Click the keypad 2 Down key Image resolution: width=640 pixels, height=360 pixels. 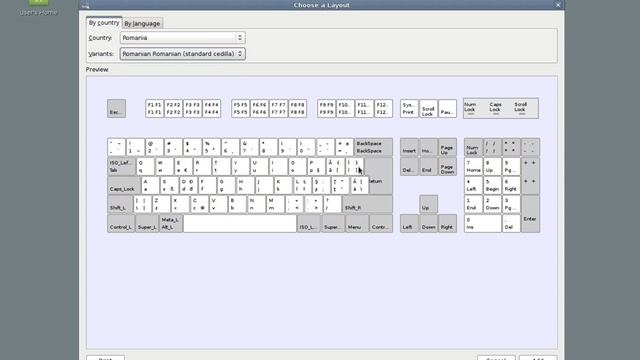[492, 204]
